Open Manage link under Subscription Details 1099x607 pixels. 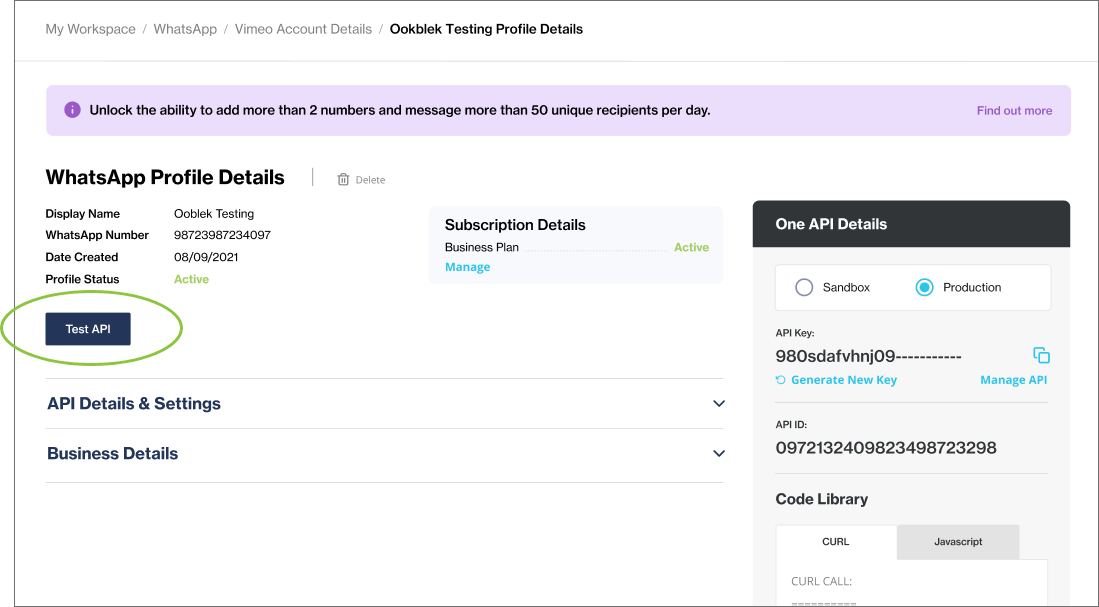pyautogui.click(x=467, y=267)
